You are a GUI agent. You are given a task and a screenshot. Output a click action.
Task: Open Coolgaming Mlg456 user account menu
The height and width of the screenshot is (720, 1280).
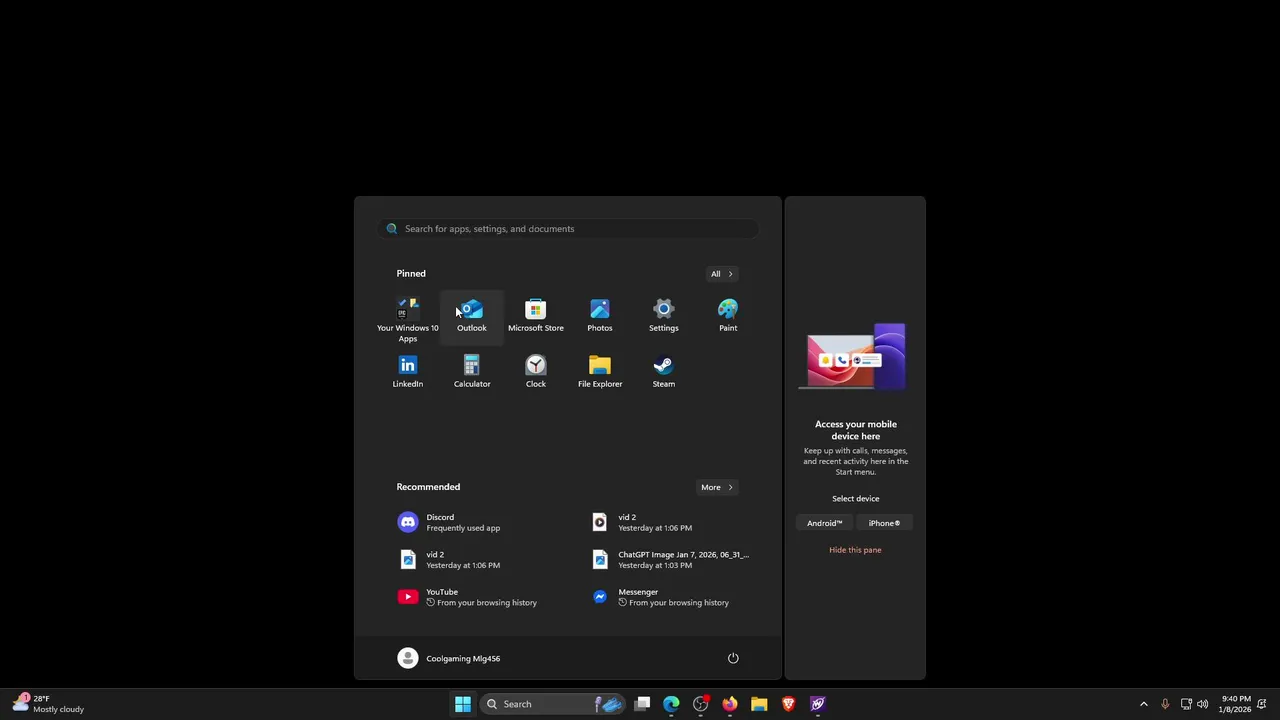tap(449, 658)
